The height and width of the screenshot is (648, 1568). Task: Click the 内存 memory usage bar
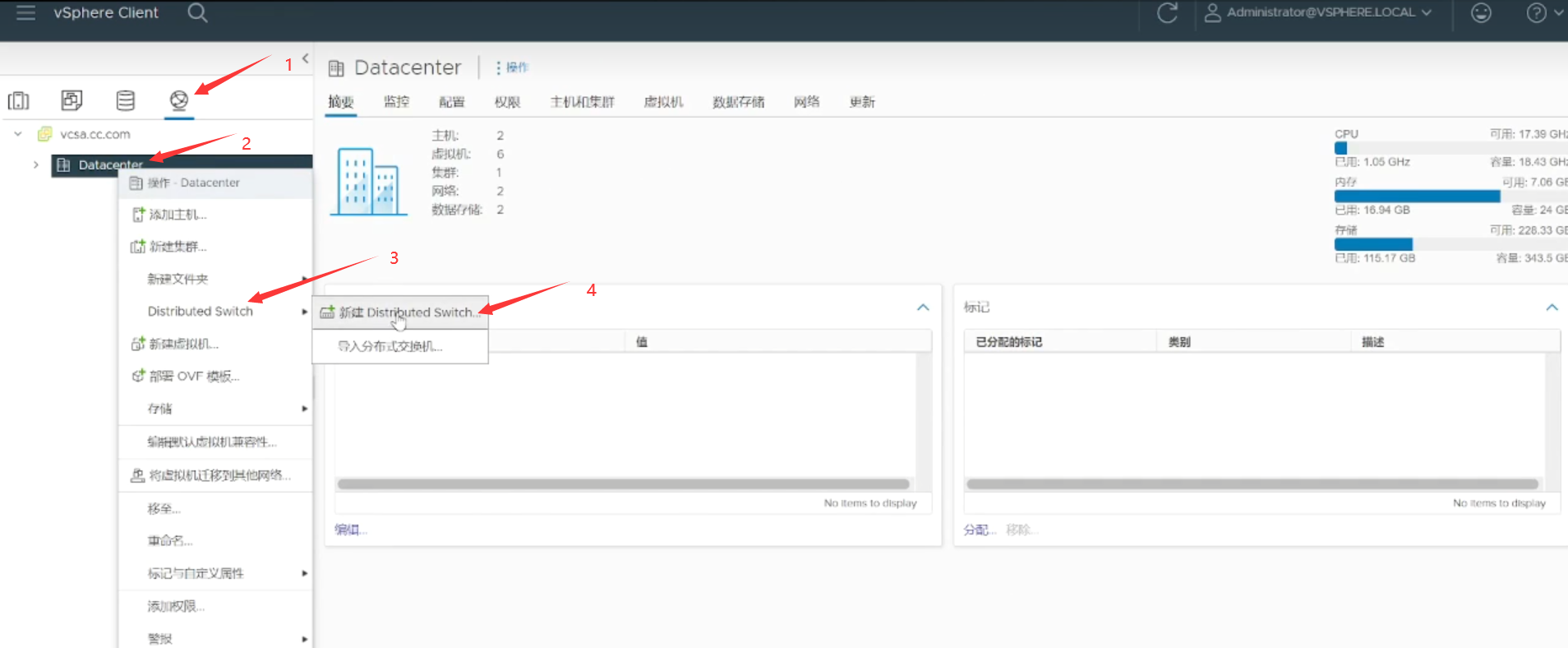tap(1450, 196)
